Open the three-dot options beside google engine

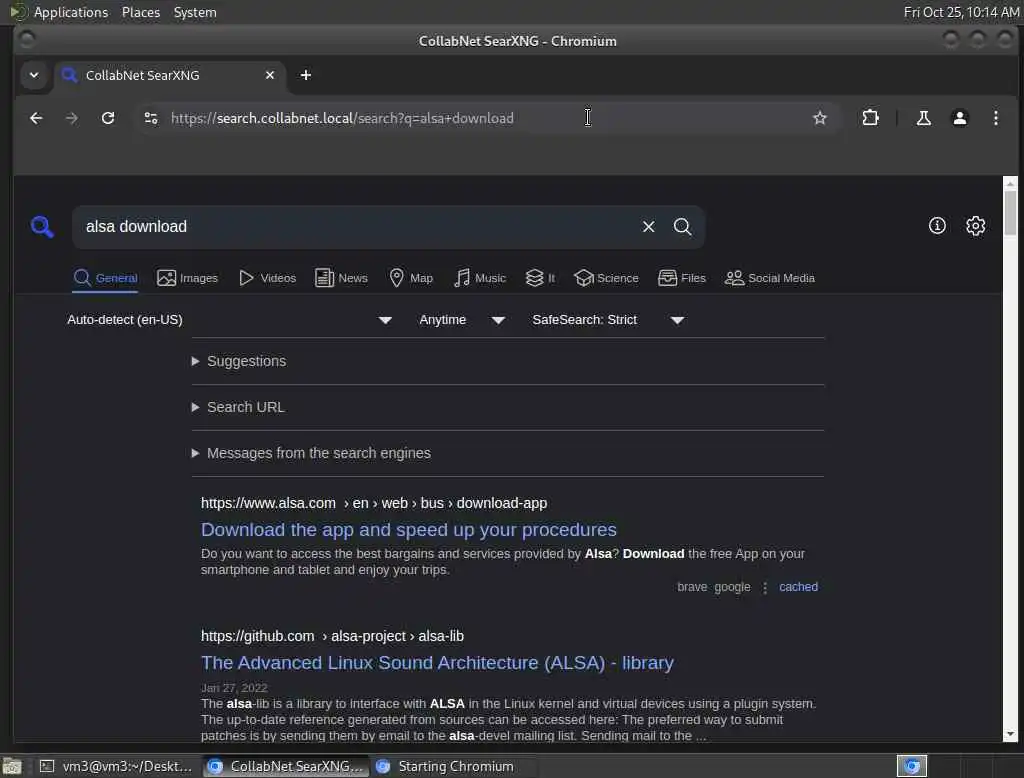765,587
